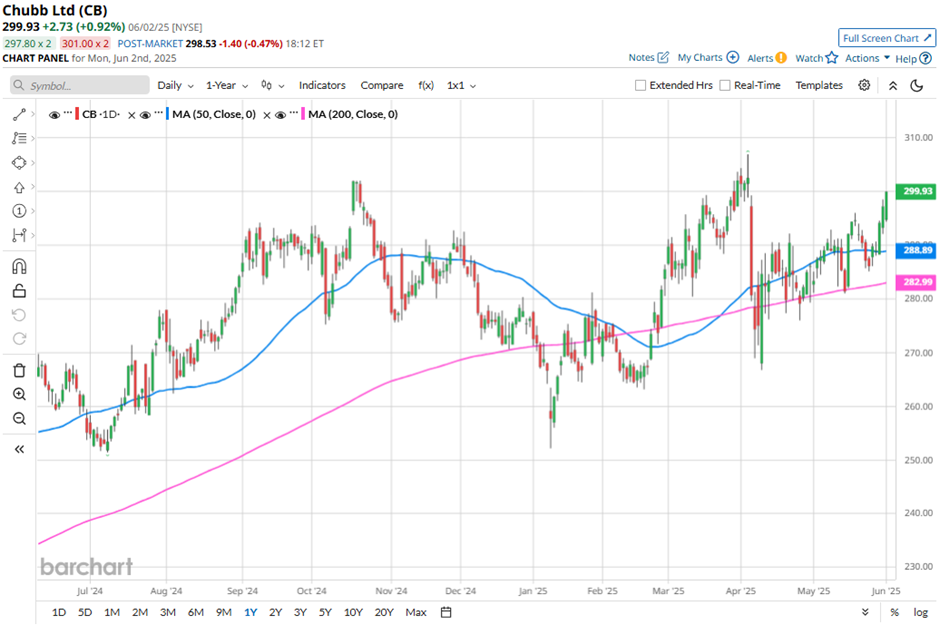Switch to dark mode moon icon

917,86
